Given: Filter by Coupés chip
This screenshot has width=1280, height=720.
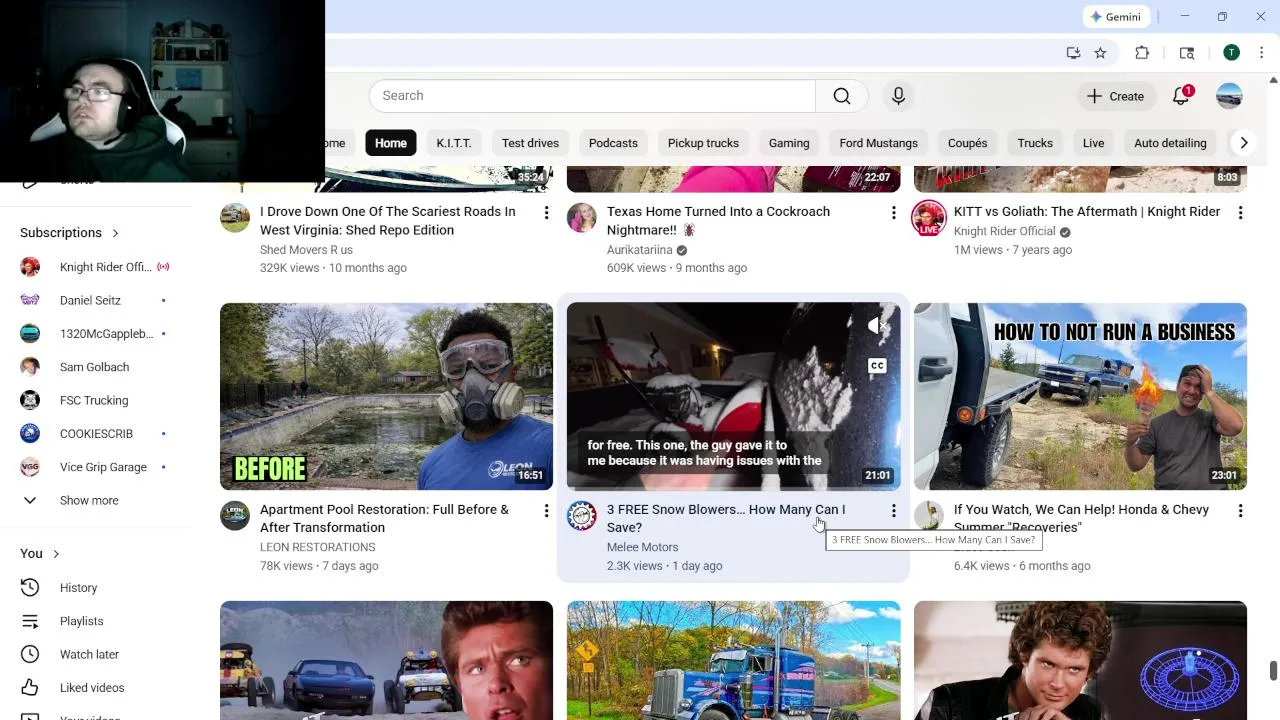Looking at the screenshot, I should click(967, 143).
